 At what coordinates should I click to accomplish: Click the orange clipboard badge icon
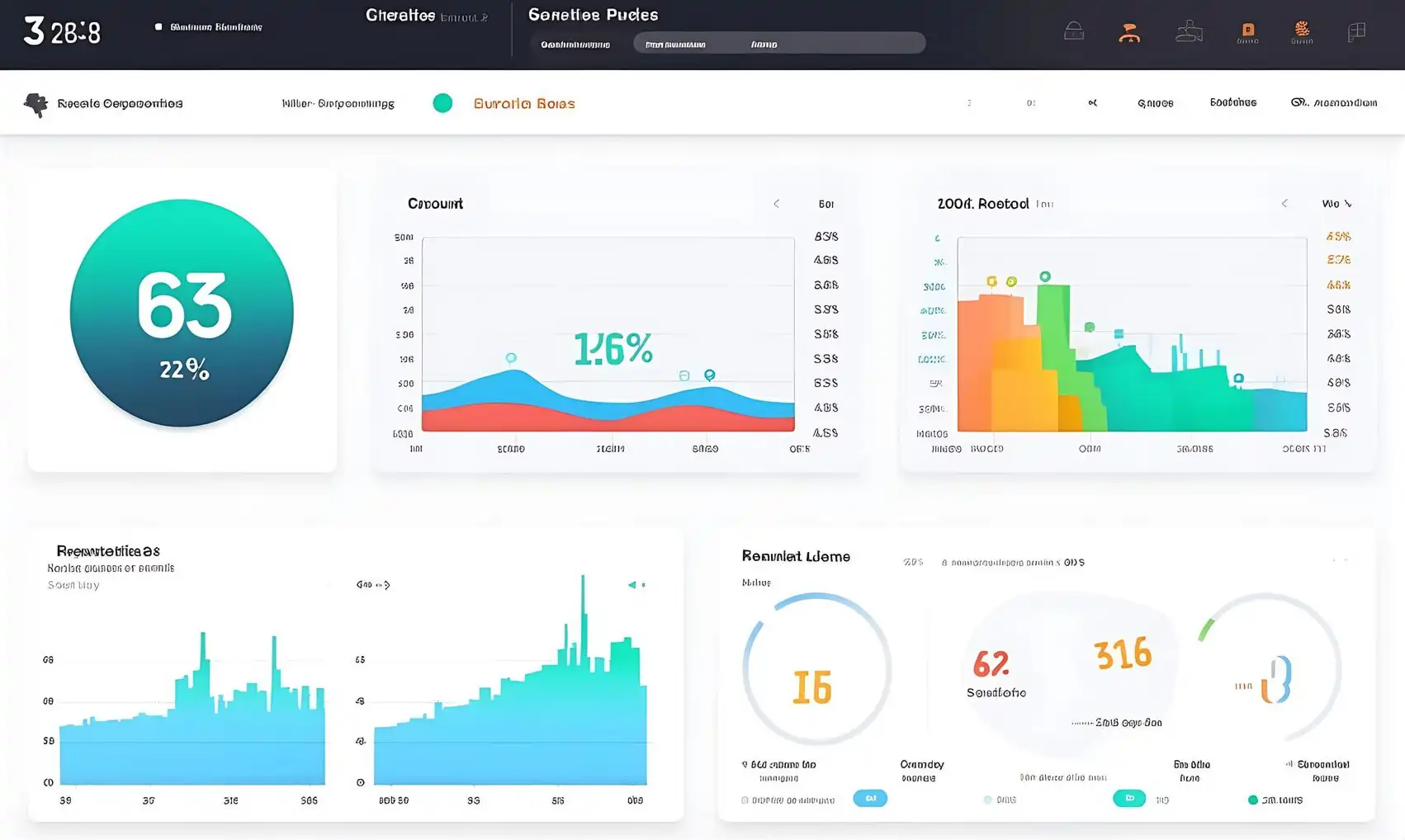tap(1247, 32)
